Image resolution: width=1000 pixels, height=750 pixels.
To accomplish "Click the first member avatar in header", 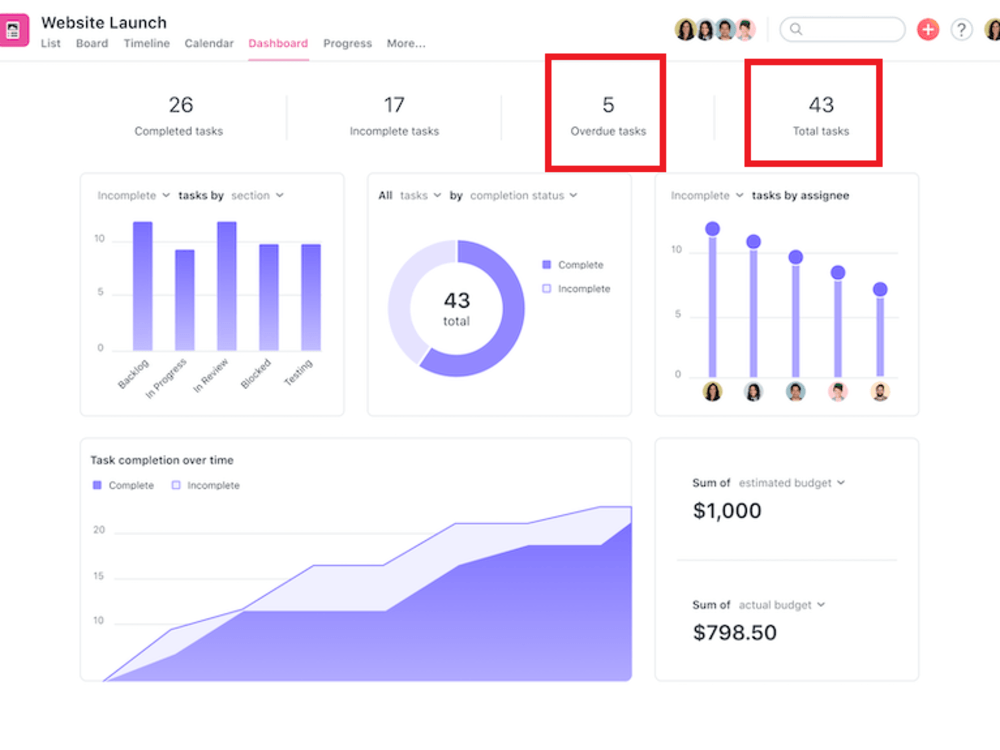I will click(686, 29).
